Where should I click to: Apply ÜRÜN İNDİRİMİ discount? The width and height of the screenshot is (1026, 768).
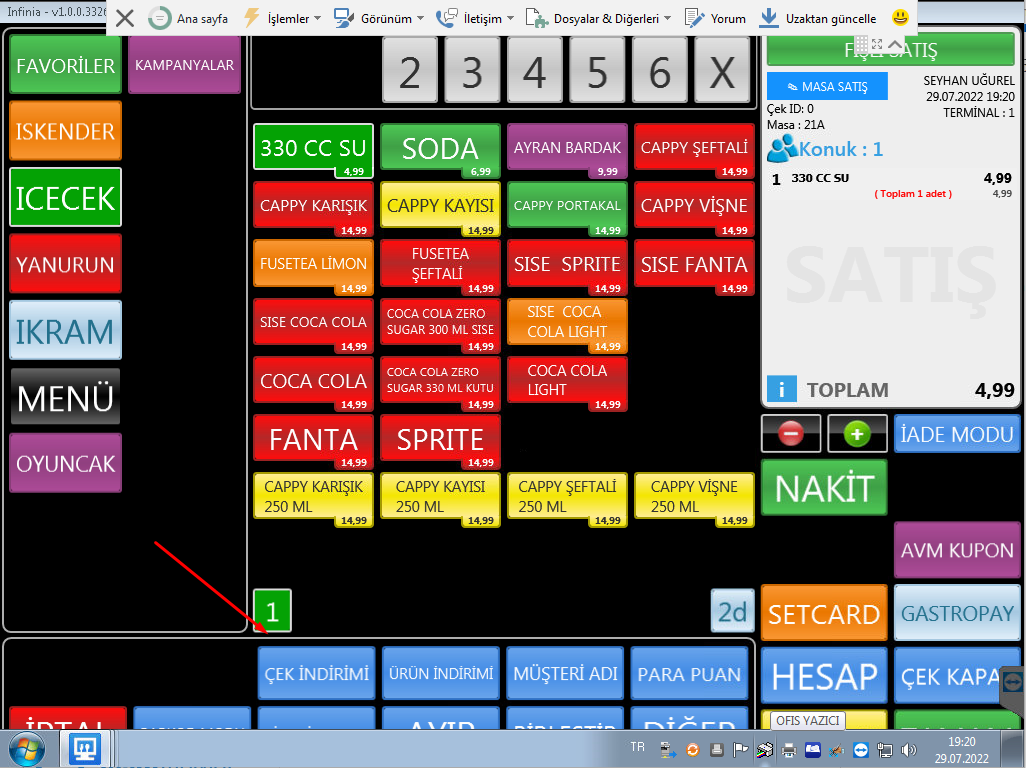click(441, 673)
